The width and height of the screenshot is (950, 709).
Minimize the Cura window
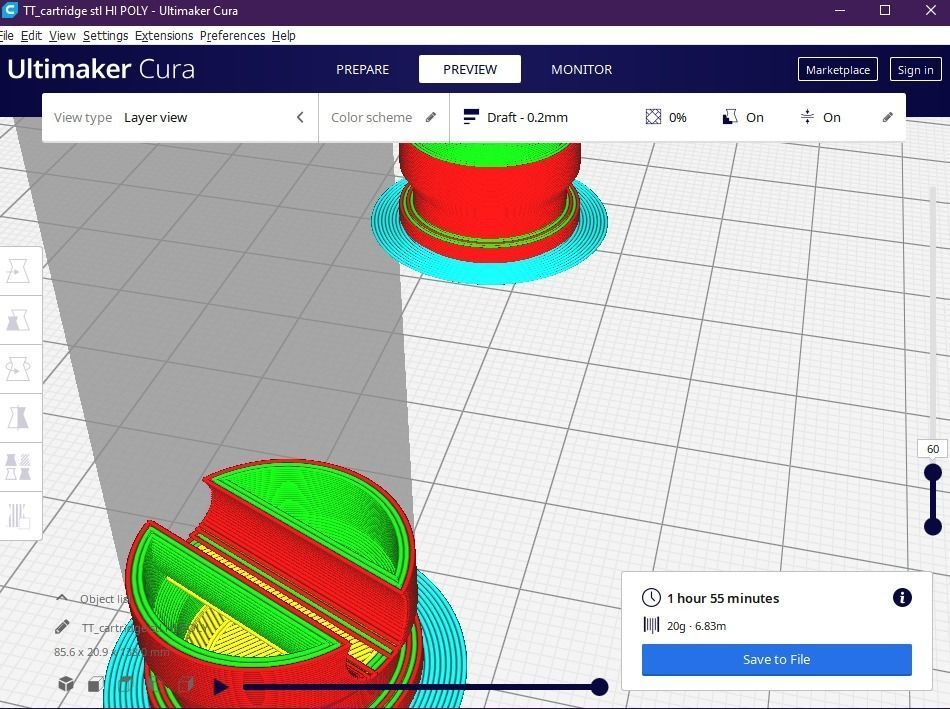coord(840,10)
